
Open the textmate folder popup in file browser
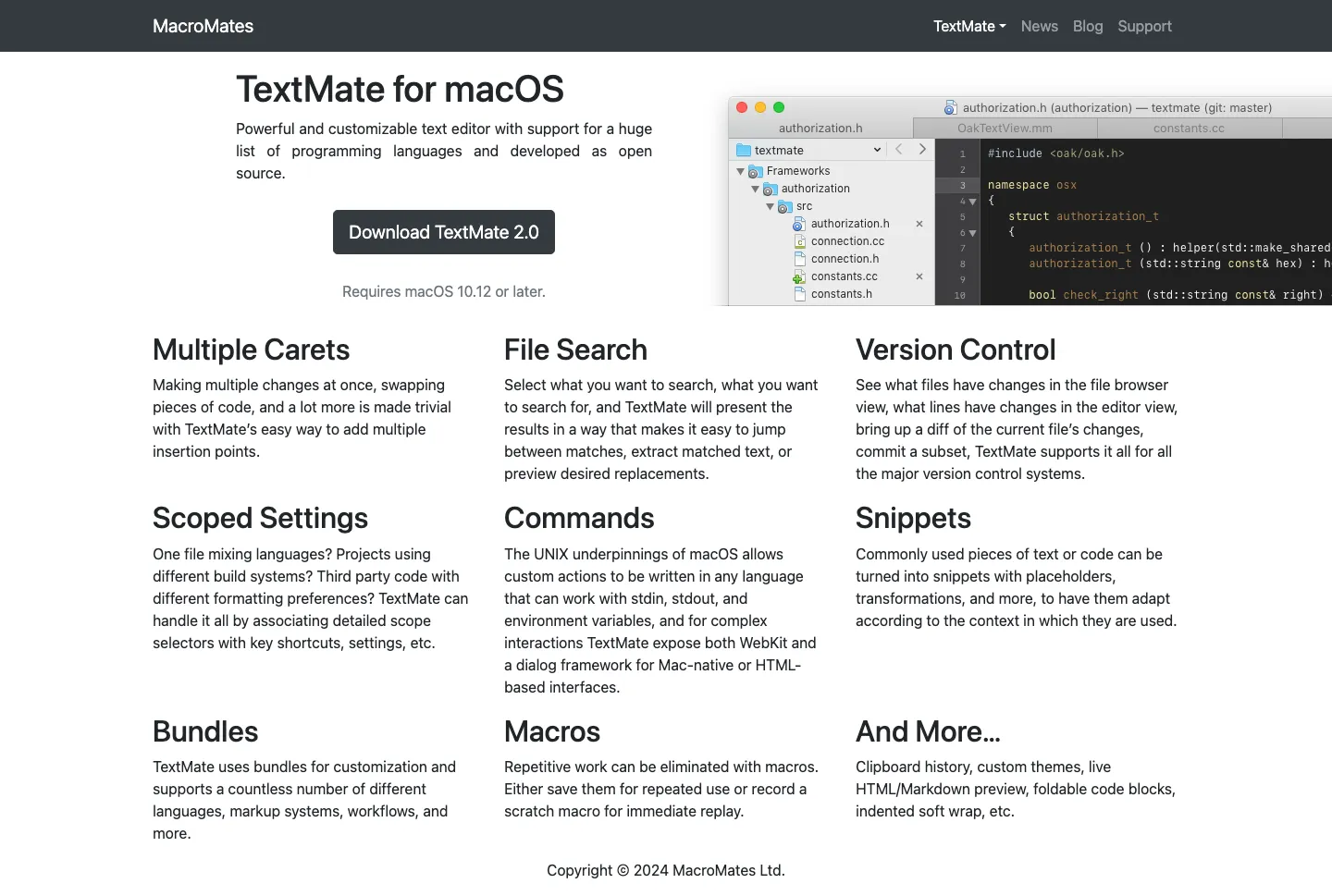[809, 150]
